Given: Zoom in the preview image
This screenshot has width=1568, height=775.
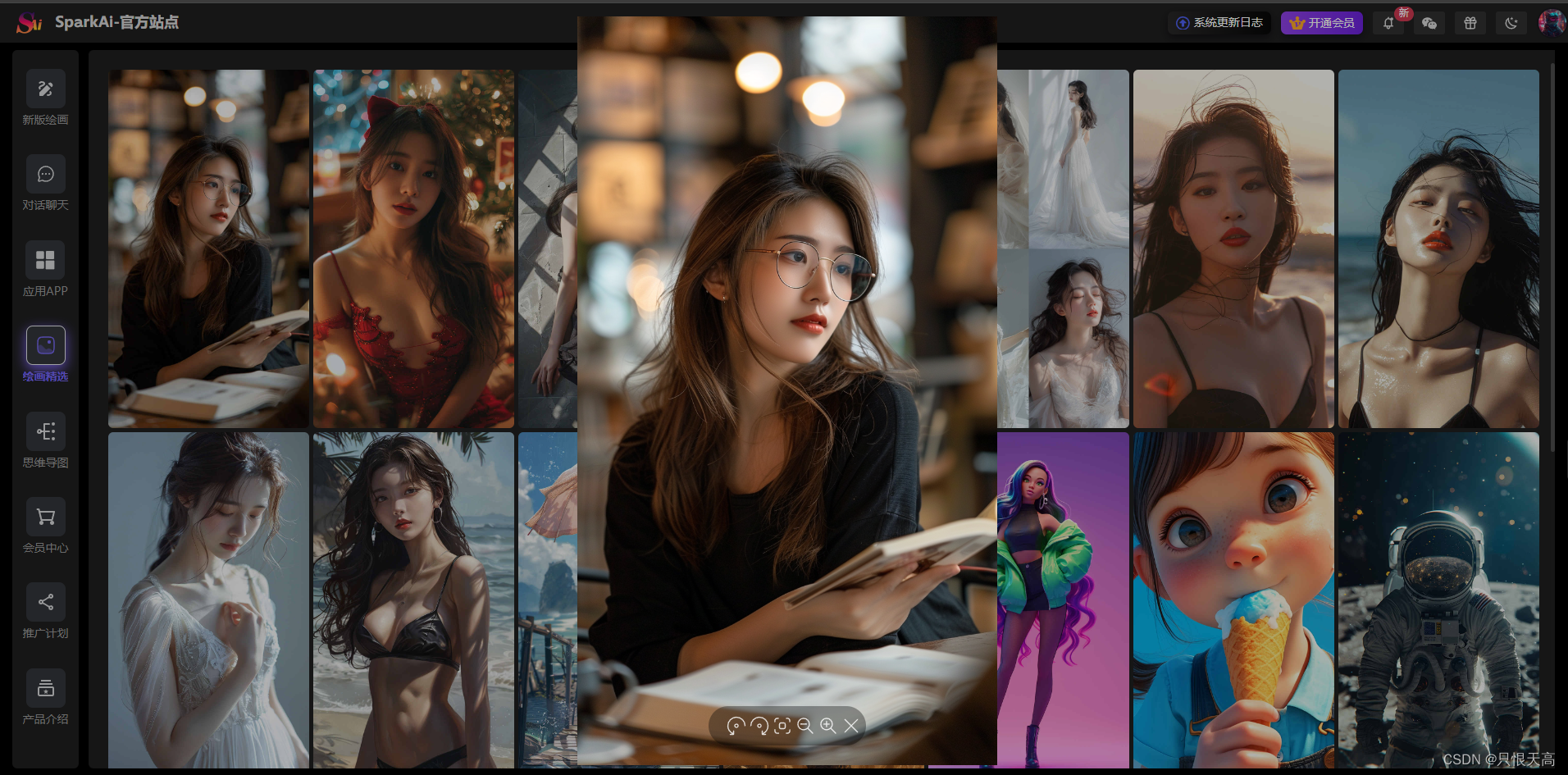Looking at the screenshot, I should coord(828,726).
